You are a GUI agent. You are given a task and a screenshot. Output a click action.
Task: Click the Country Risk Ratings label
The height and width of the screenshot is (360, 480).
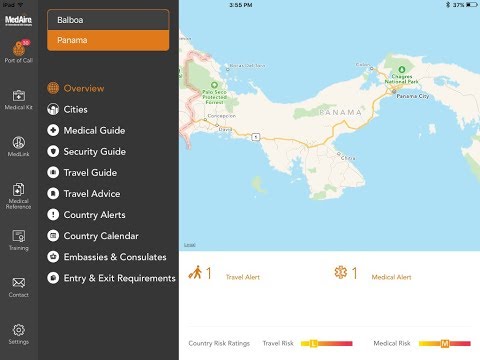219,343
